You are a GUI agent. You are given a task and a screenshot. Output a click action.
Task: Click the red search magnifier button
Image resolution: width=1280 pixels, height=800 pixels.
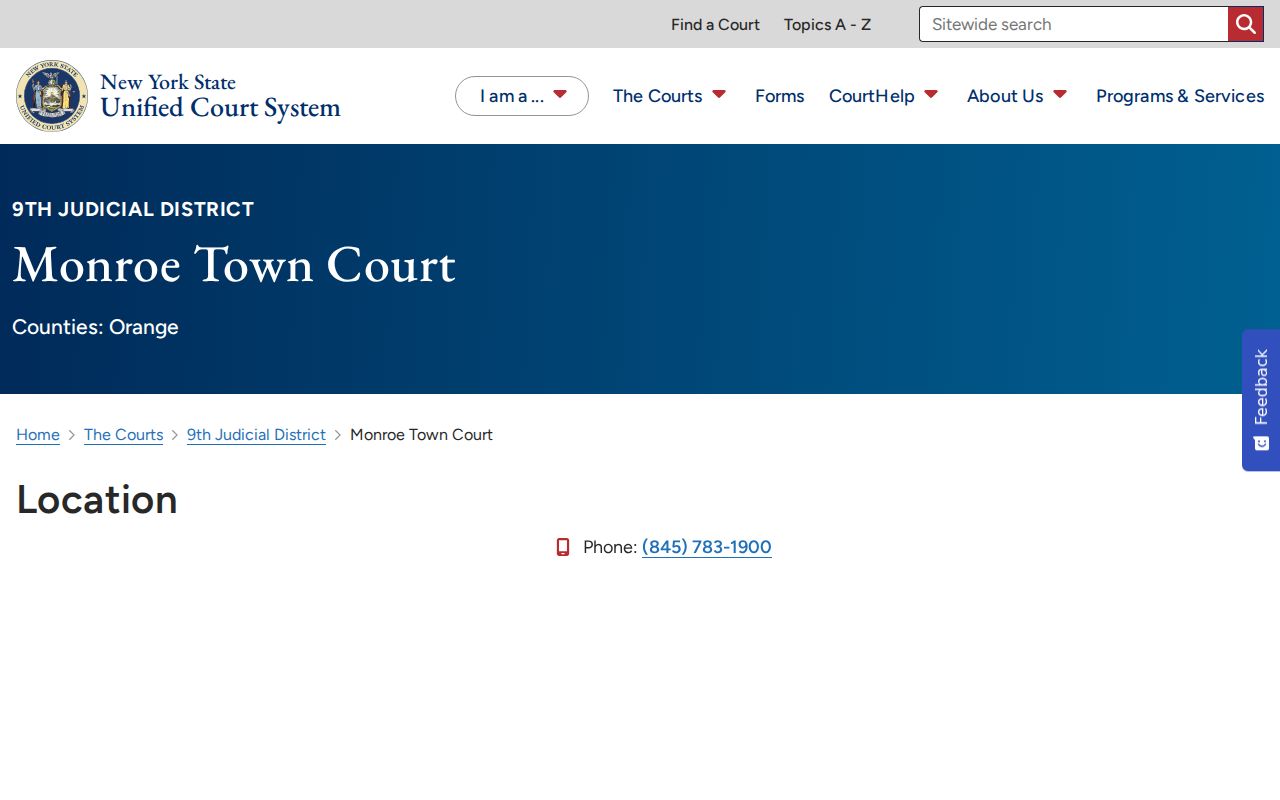point(1246,24)
